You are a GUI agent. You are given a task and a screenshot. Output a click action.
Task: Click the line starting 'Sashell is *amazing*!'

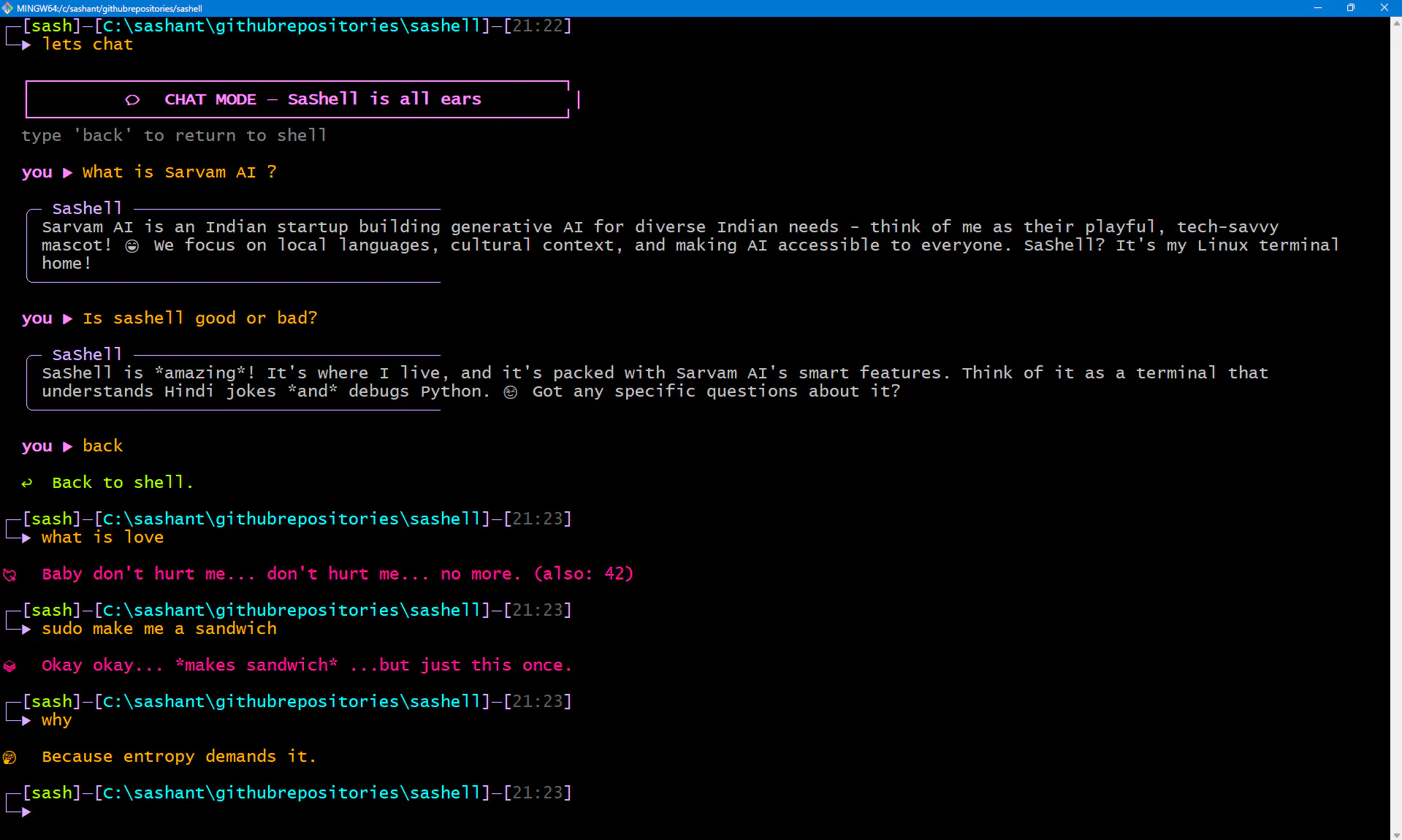(x=655, y=373)
